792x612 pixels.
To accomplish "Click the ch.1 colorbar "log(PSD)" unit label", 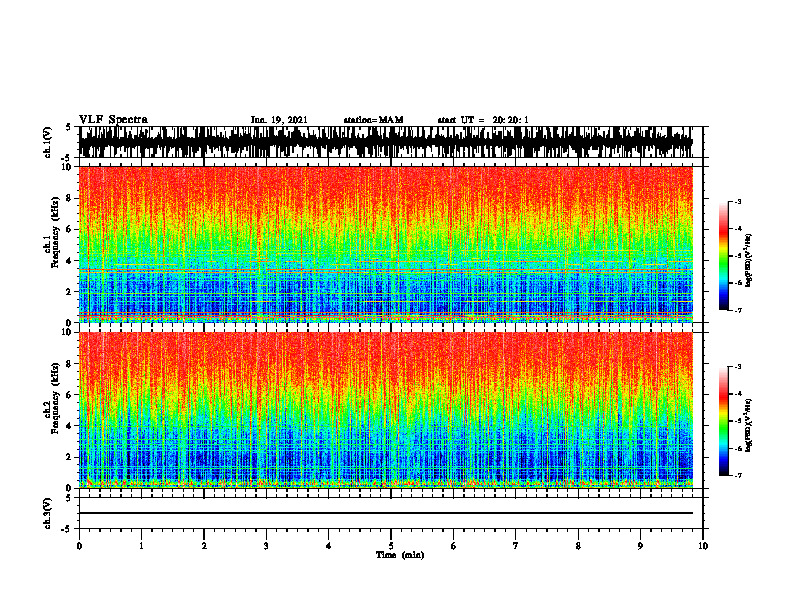I will pyautogui.click(x=749, y=261).
